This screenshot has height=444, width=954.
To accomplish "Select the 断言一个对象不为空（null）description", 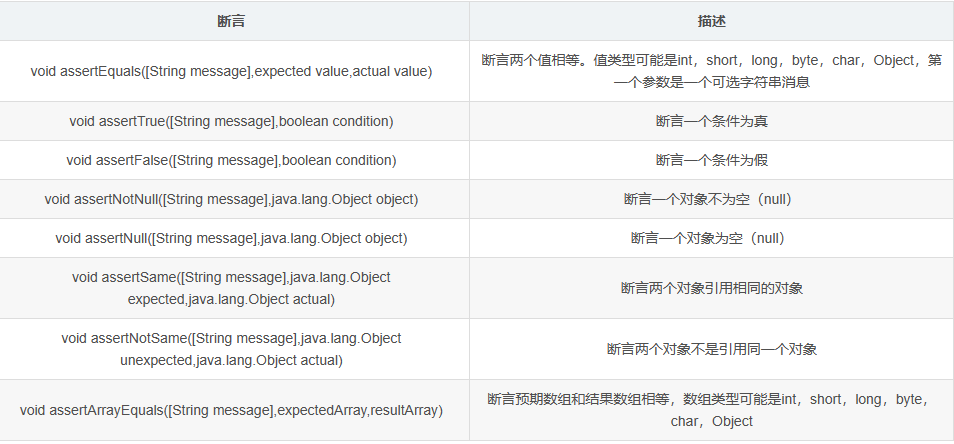I will pos(711,199).
